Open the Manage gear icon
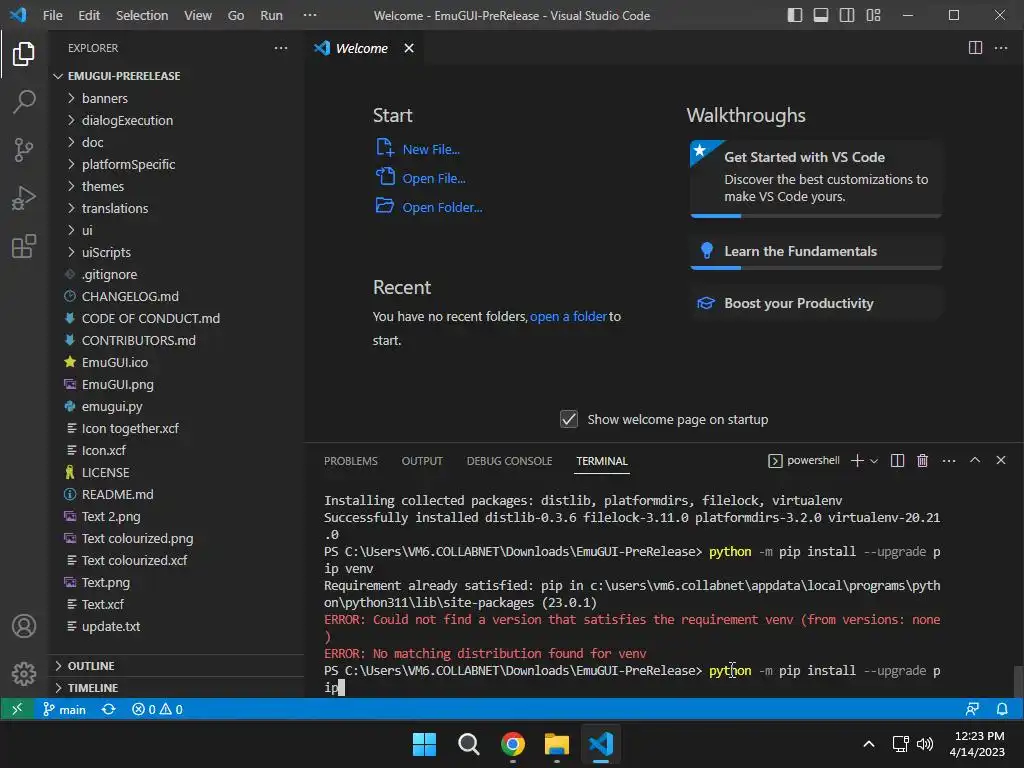Screen dimensions: 1024x768 click(x=24, y=673)
